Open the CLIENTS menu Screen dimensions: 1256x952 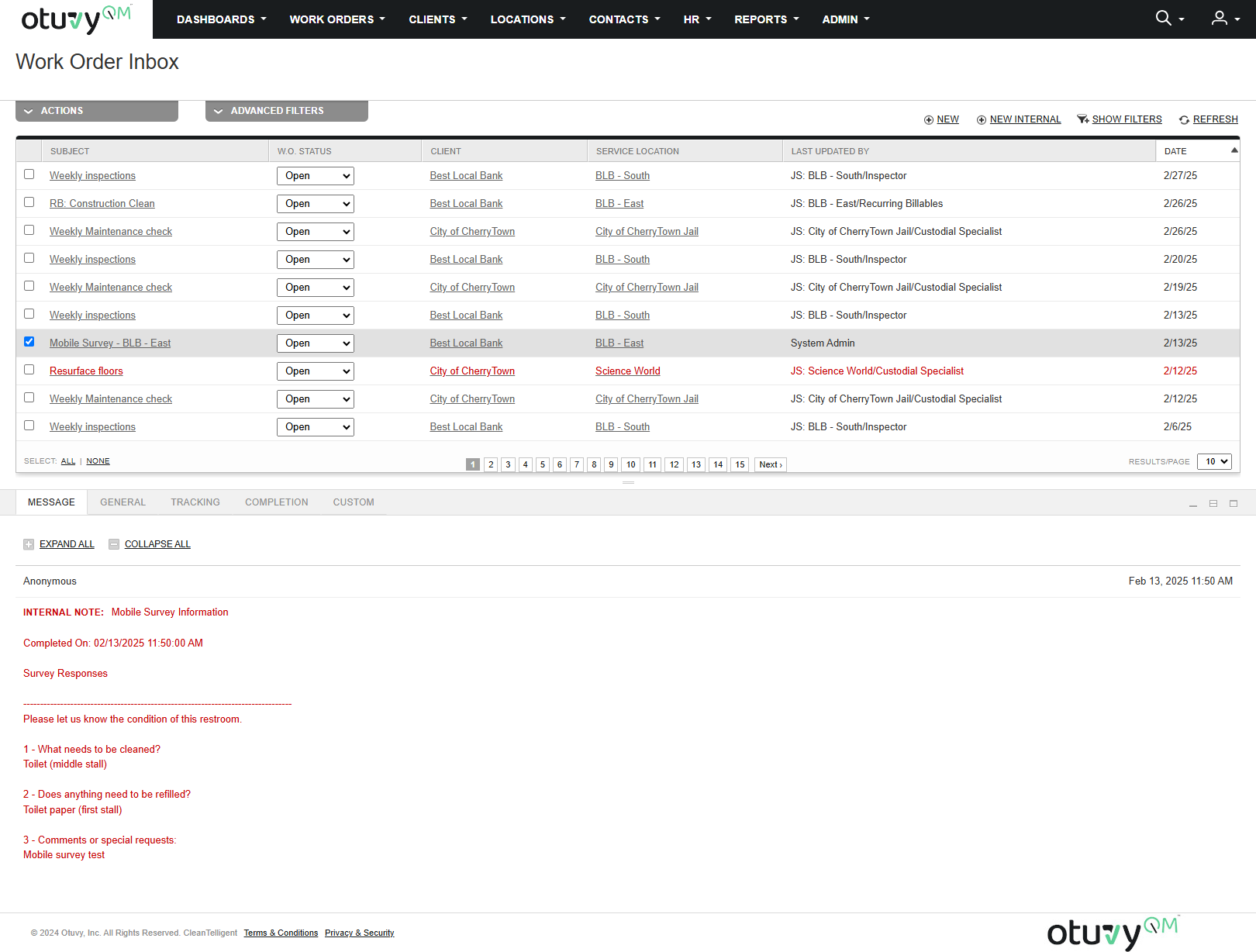point(438,19)
